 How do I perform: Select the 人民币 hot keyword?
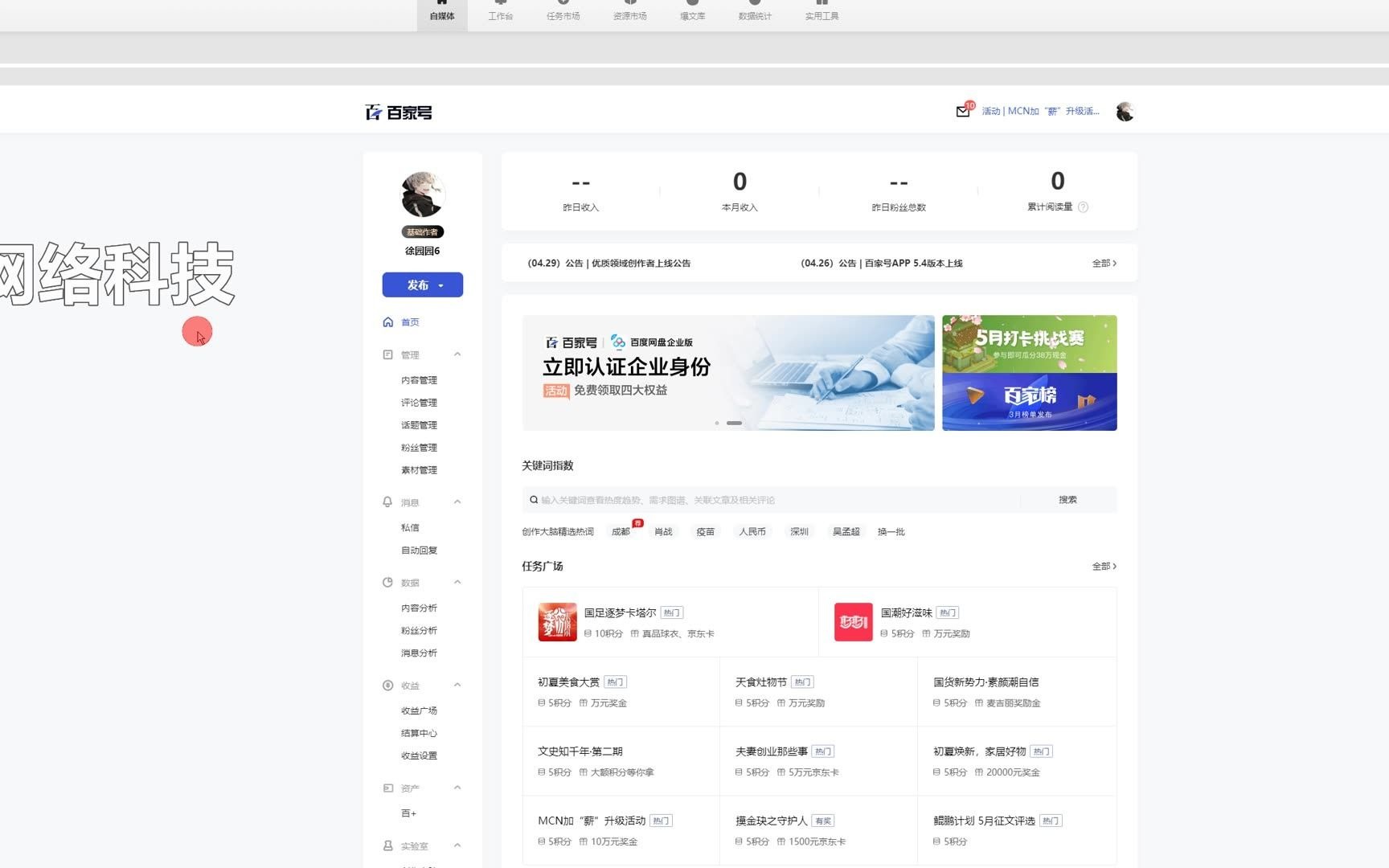(752, 532)
